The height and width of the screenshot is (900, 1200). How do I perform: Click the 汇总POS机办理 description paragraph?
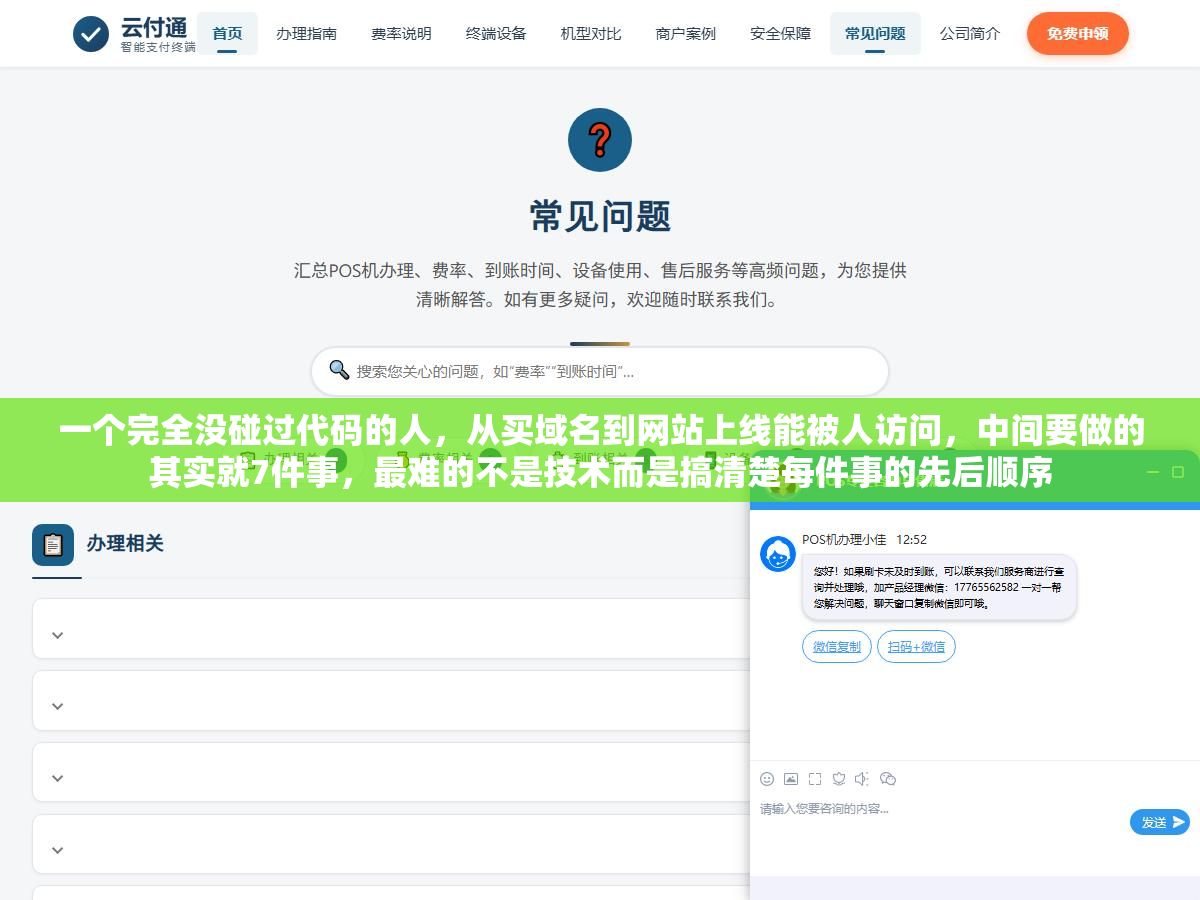[600, 284]
